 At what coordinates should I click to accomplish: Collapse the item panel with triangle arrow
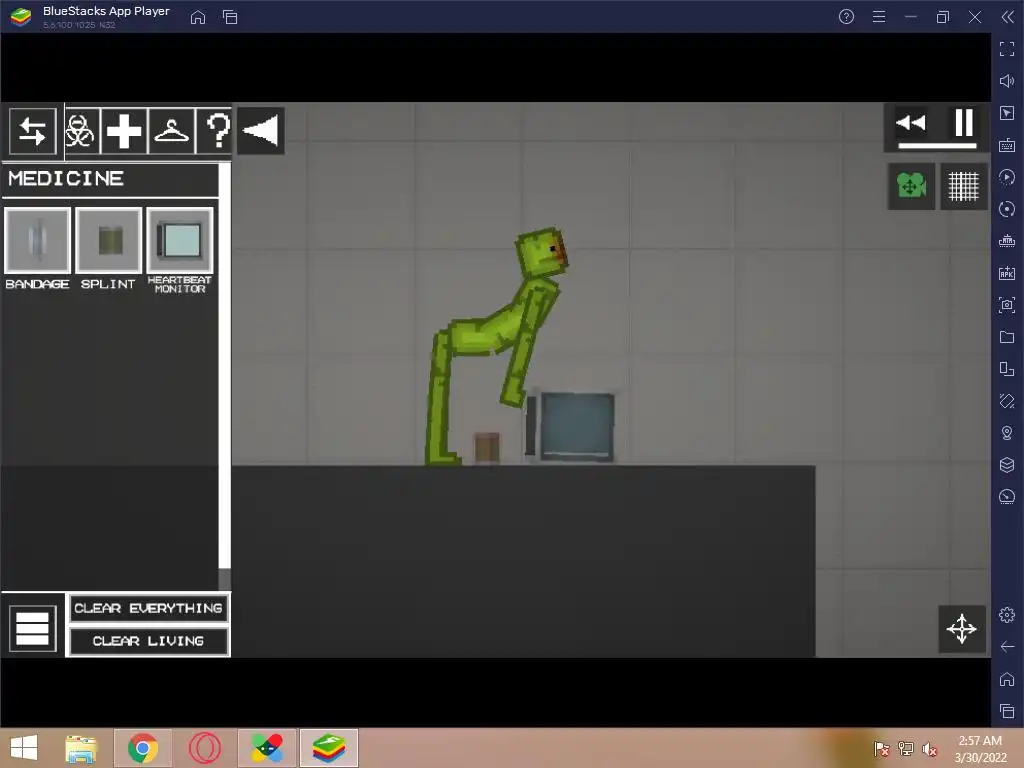(x=261, y=131)
